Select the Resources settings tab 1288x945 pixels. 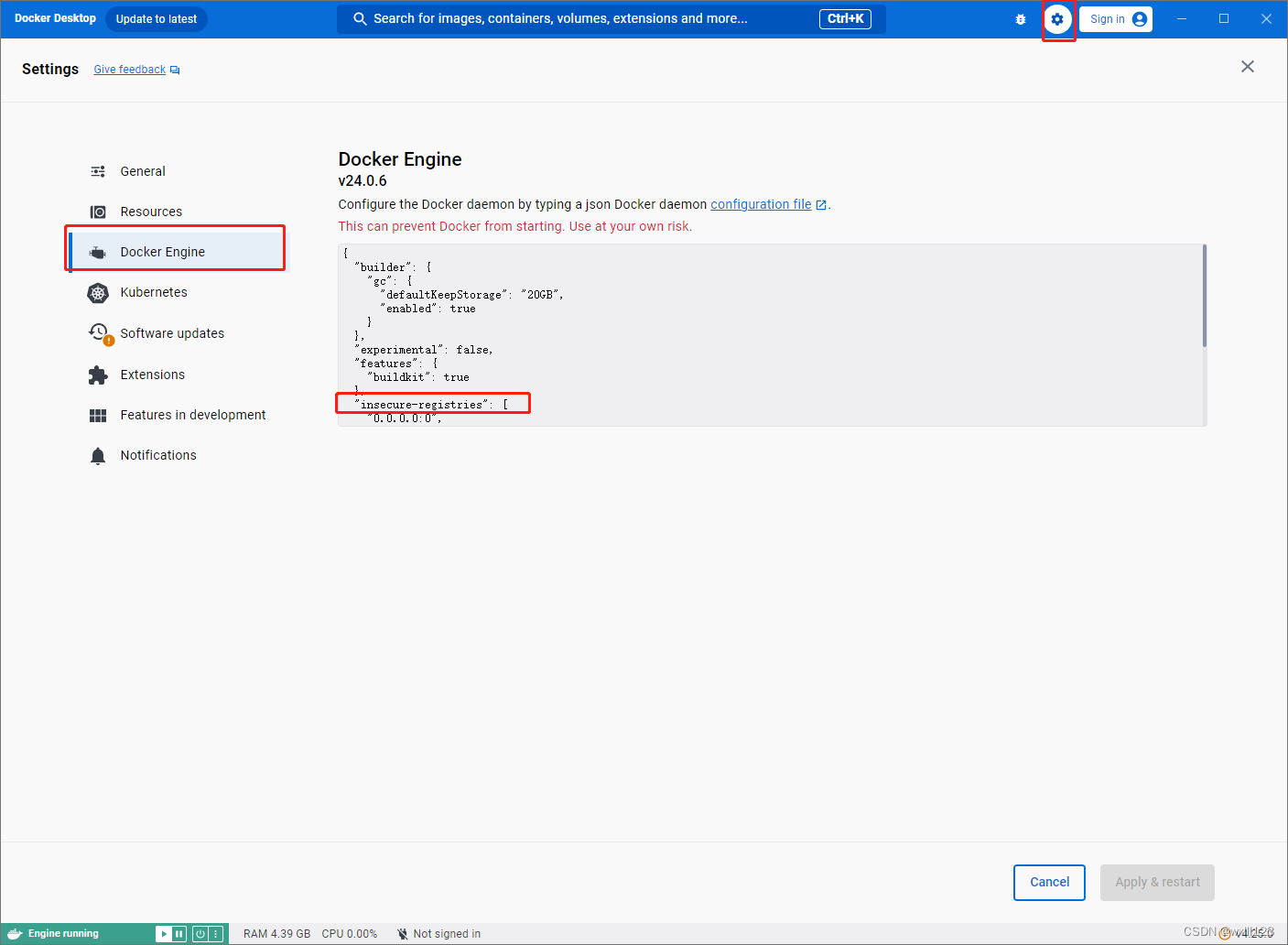tap(179, 212)
